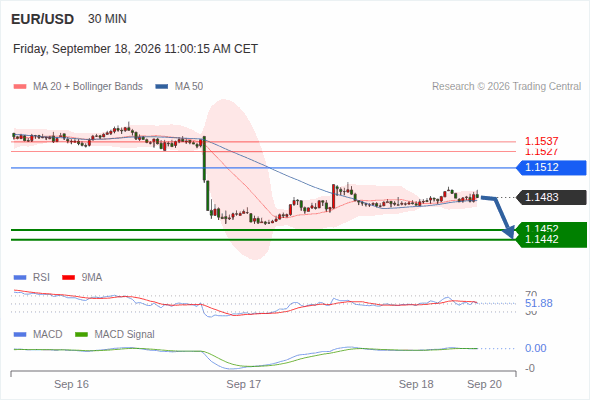Click the blue RSI legend swatch
This screenshot has height=400, width=590.
tap(20, 278)
